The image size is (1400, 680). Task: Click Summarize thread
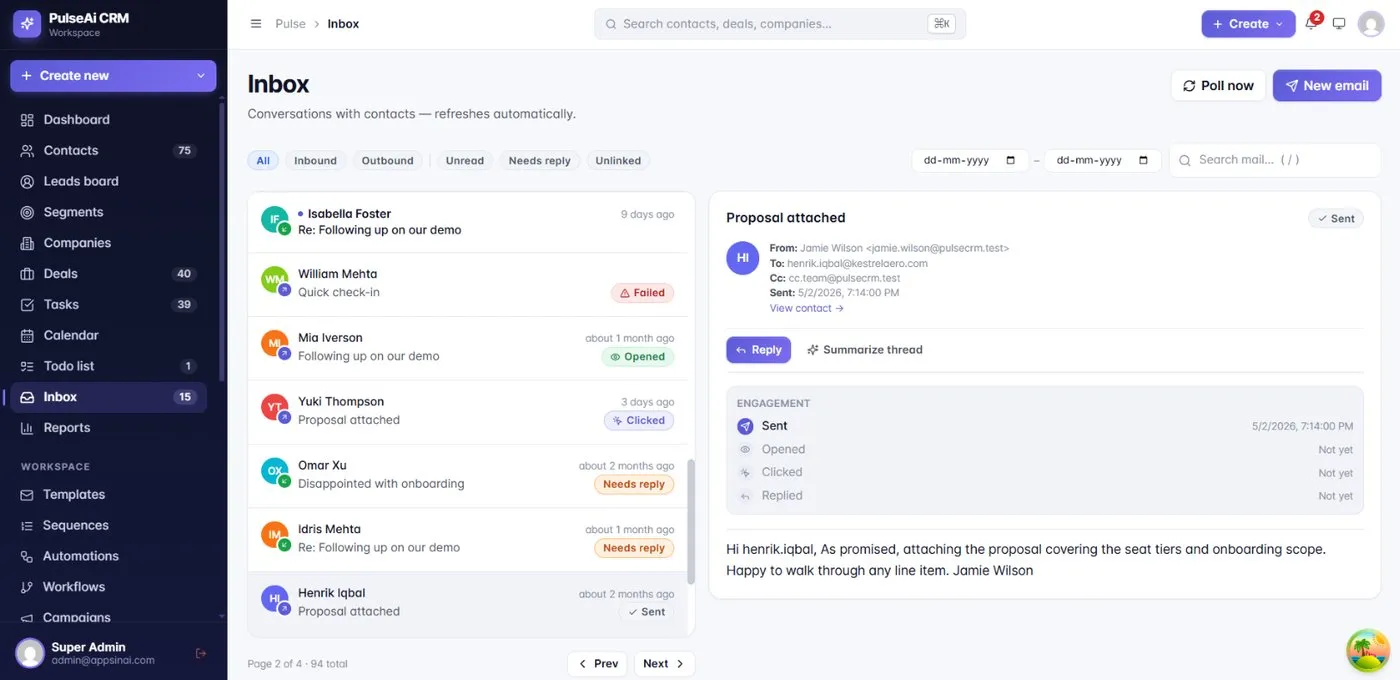coord(865,350)
